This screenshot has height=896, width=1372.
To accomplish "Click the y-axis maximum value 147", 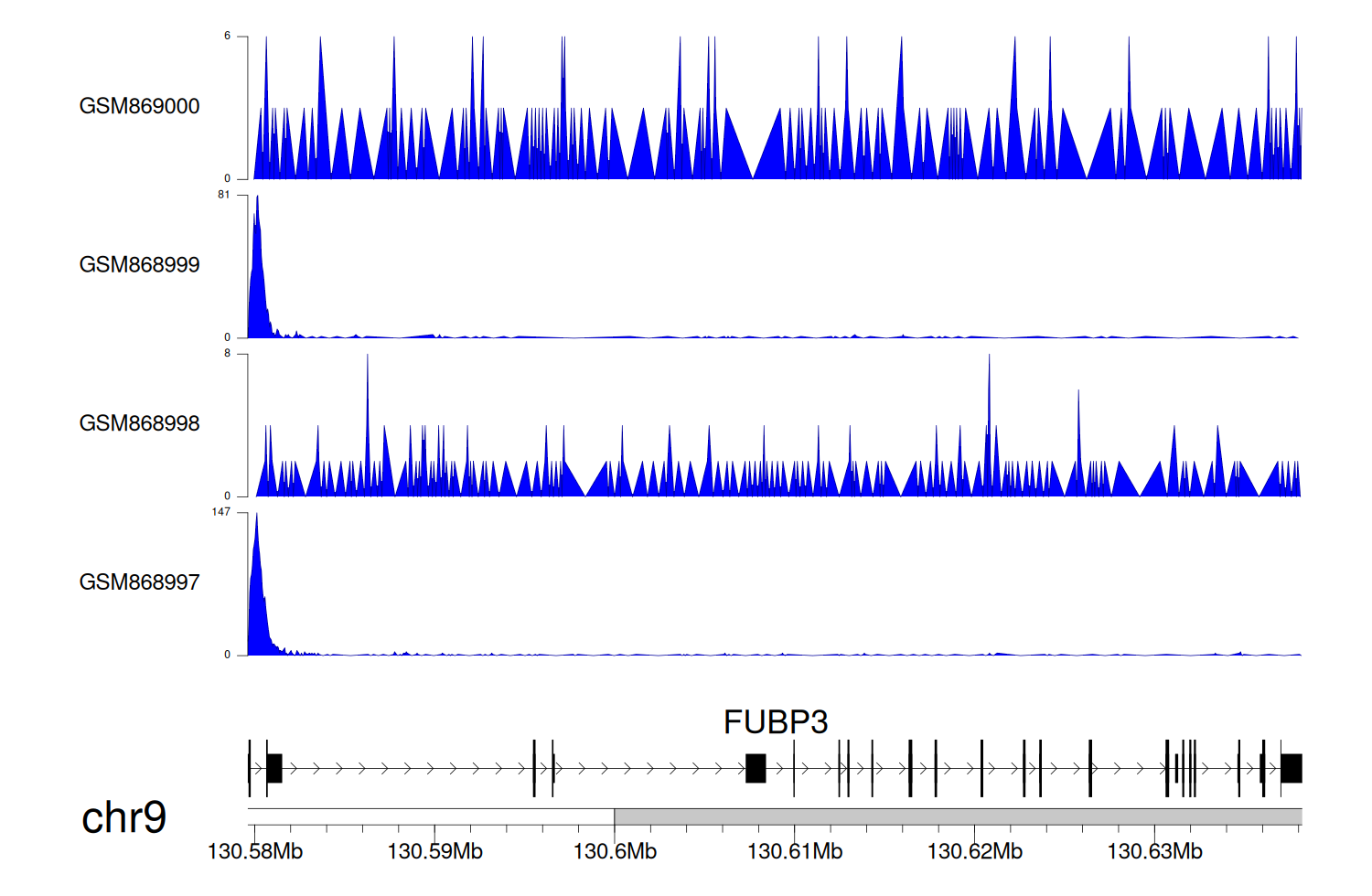I will tap(221, 512).
